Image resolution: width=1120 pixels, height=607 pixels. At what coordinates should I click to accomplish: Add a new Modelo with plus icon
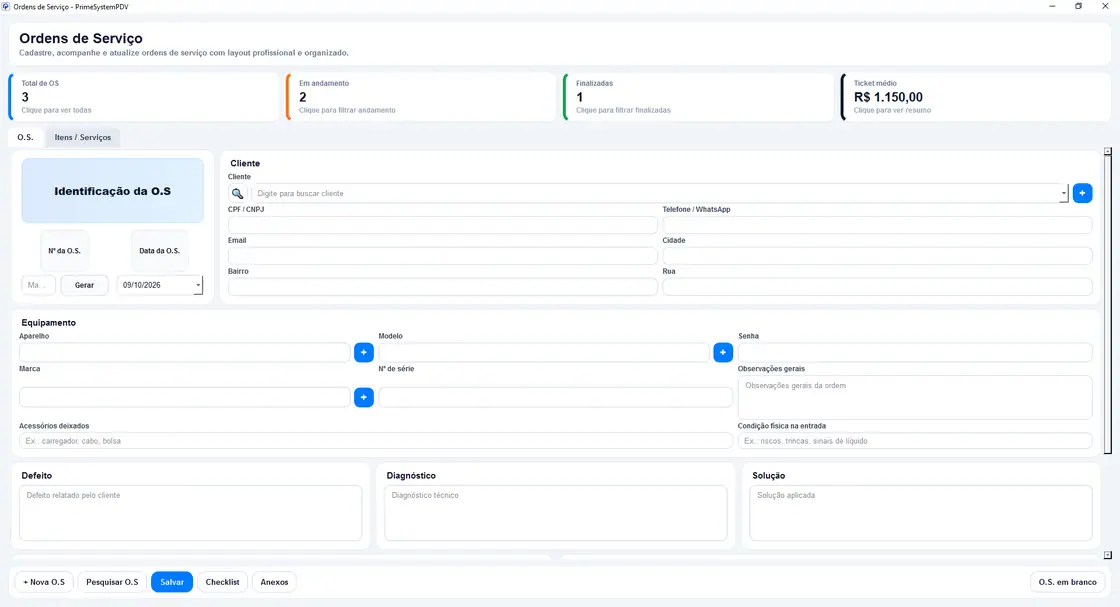click(x=723, y=352)
